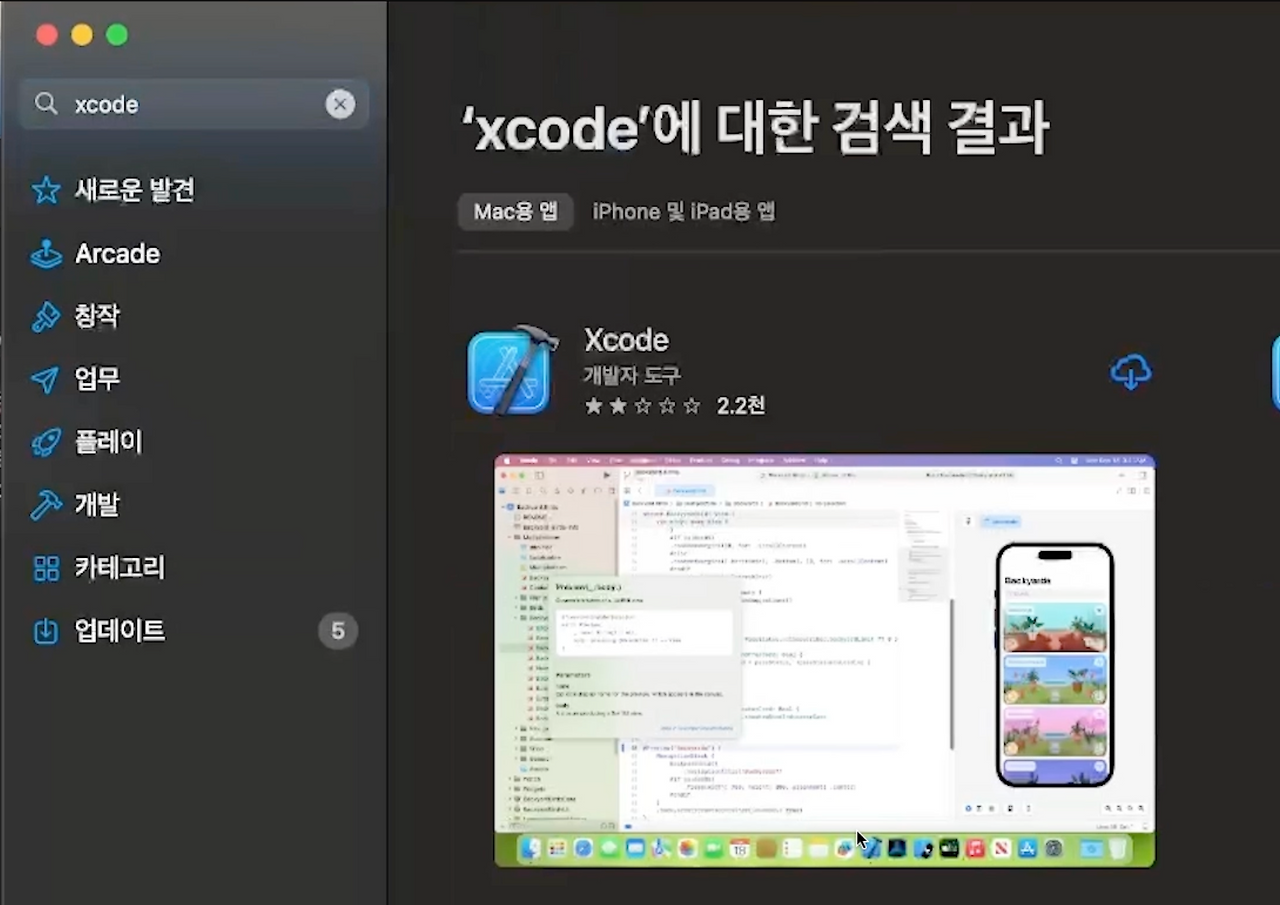Open the 새로운 발견 section
Screen dimensions: 1280x905
pyautogui.click(x=134, y=190)
